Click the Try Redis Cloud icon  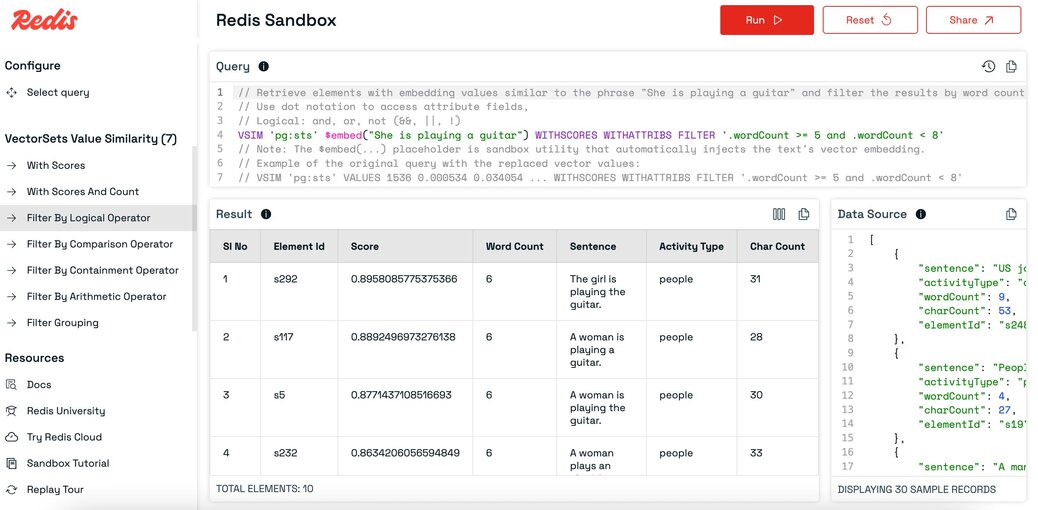[x=11, y=437]
